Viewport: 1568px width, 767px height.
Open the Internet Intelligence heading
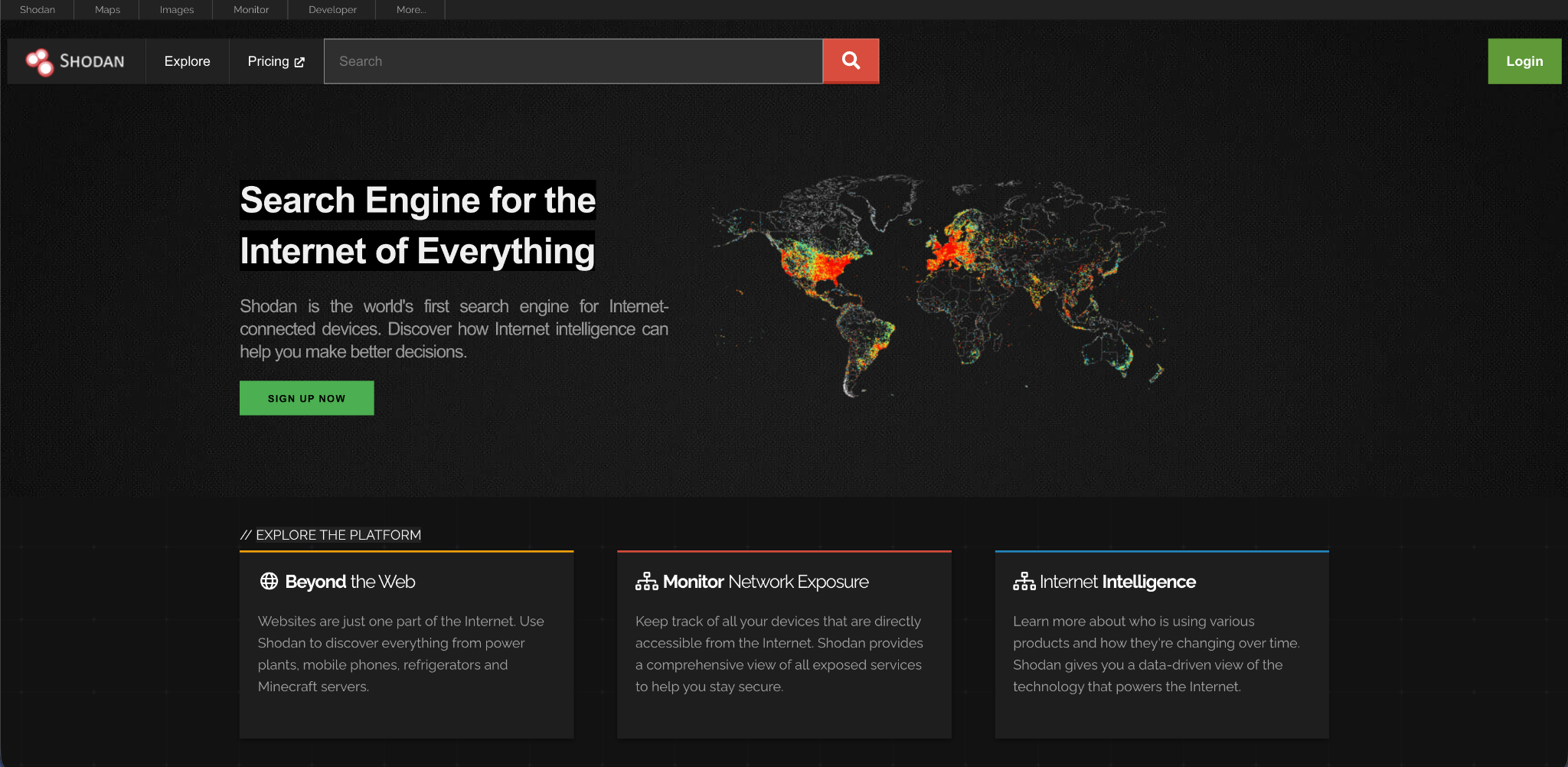1117,582
